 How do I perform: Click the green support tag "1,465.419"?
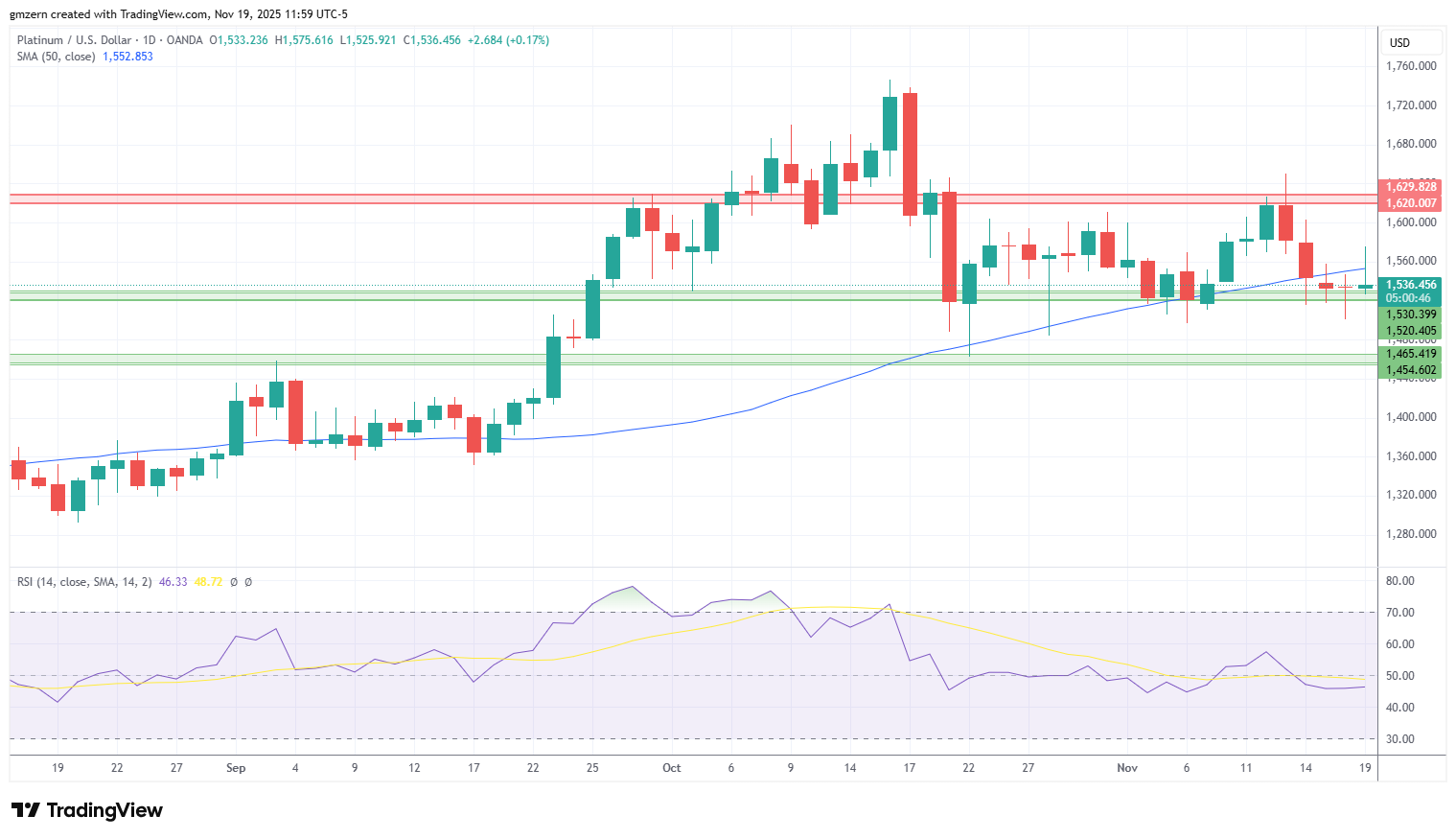(1411, 354)
